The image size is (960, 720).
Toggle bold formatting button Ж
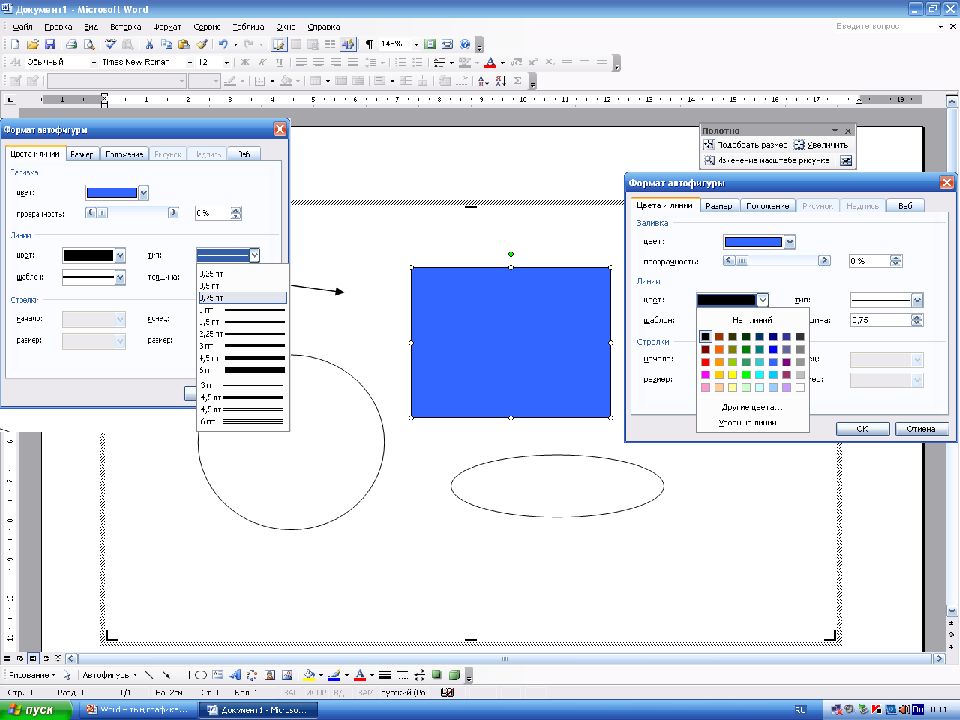[245, 62]
